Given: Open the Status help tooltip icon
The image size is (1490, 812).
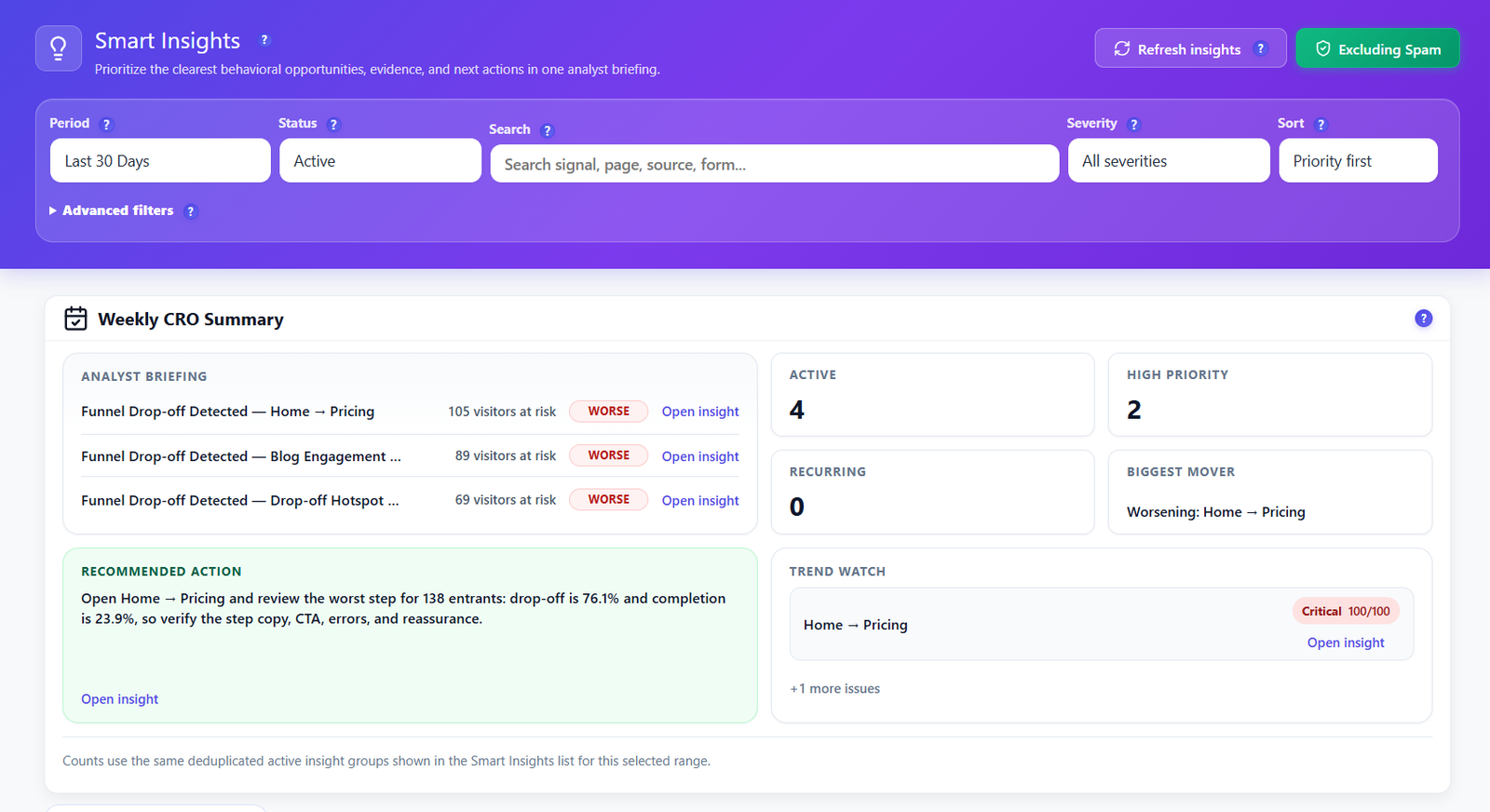Looking at the screenshot, I should click(333, 124).
